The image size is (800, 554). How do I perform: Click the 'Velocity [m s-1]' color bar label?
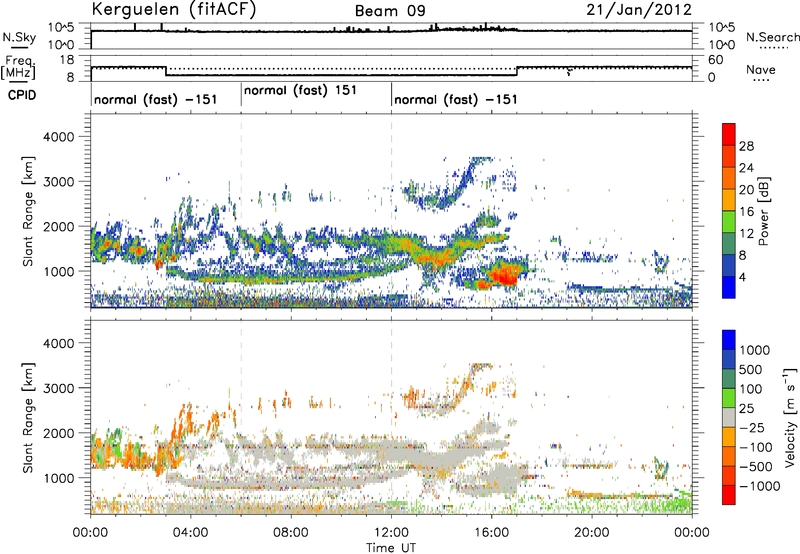click(x=790, y=417)
